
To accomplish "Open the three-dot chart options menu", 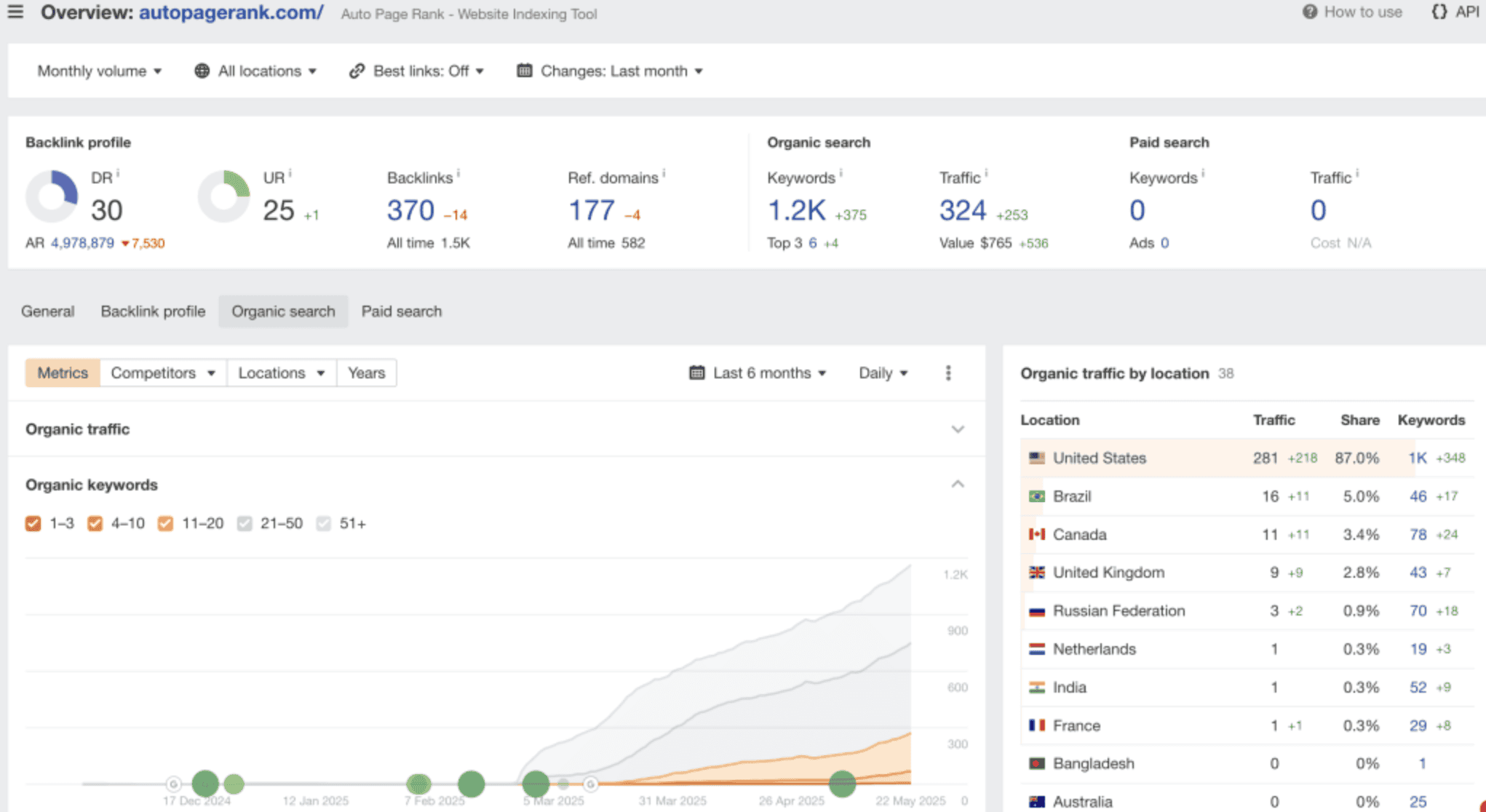I will click(x=947, y=373).
